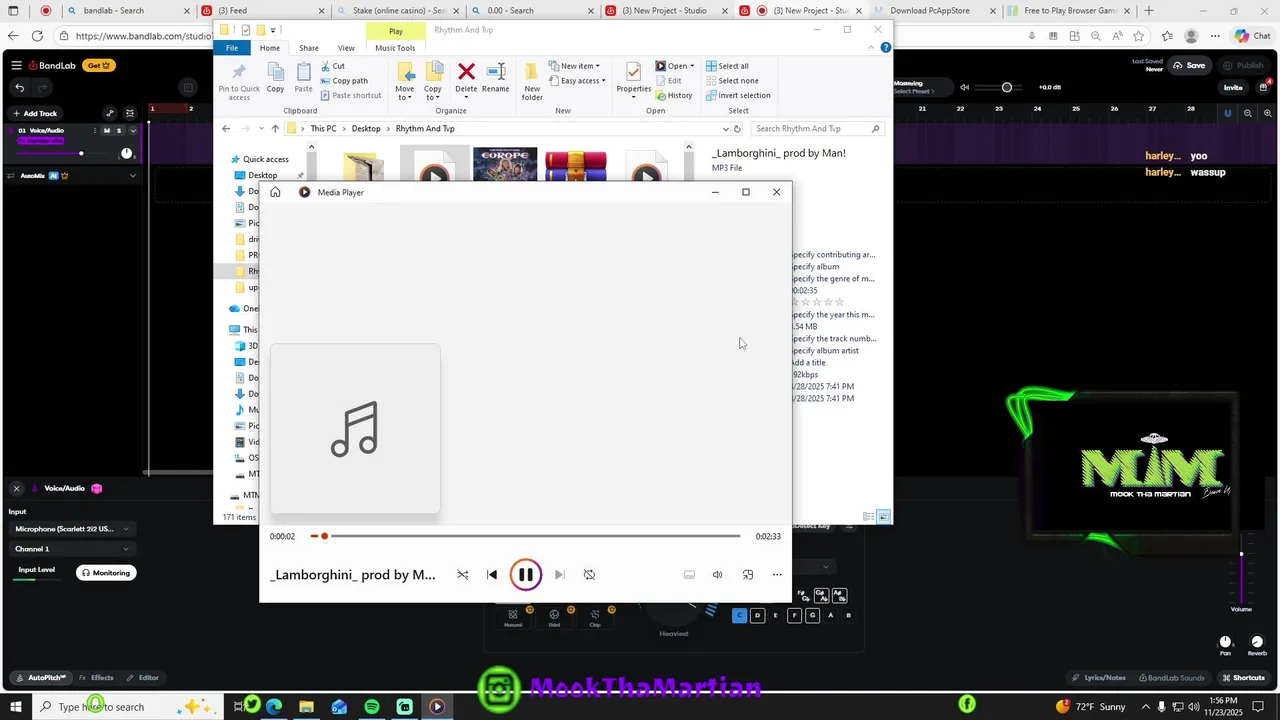Viewport: 1280px width, 720px height.
Task: Toggle repeat mode in Media Player
Action: tap(589, 575)
